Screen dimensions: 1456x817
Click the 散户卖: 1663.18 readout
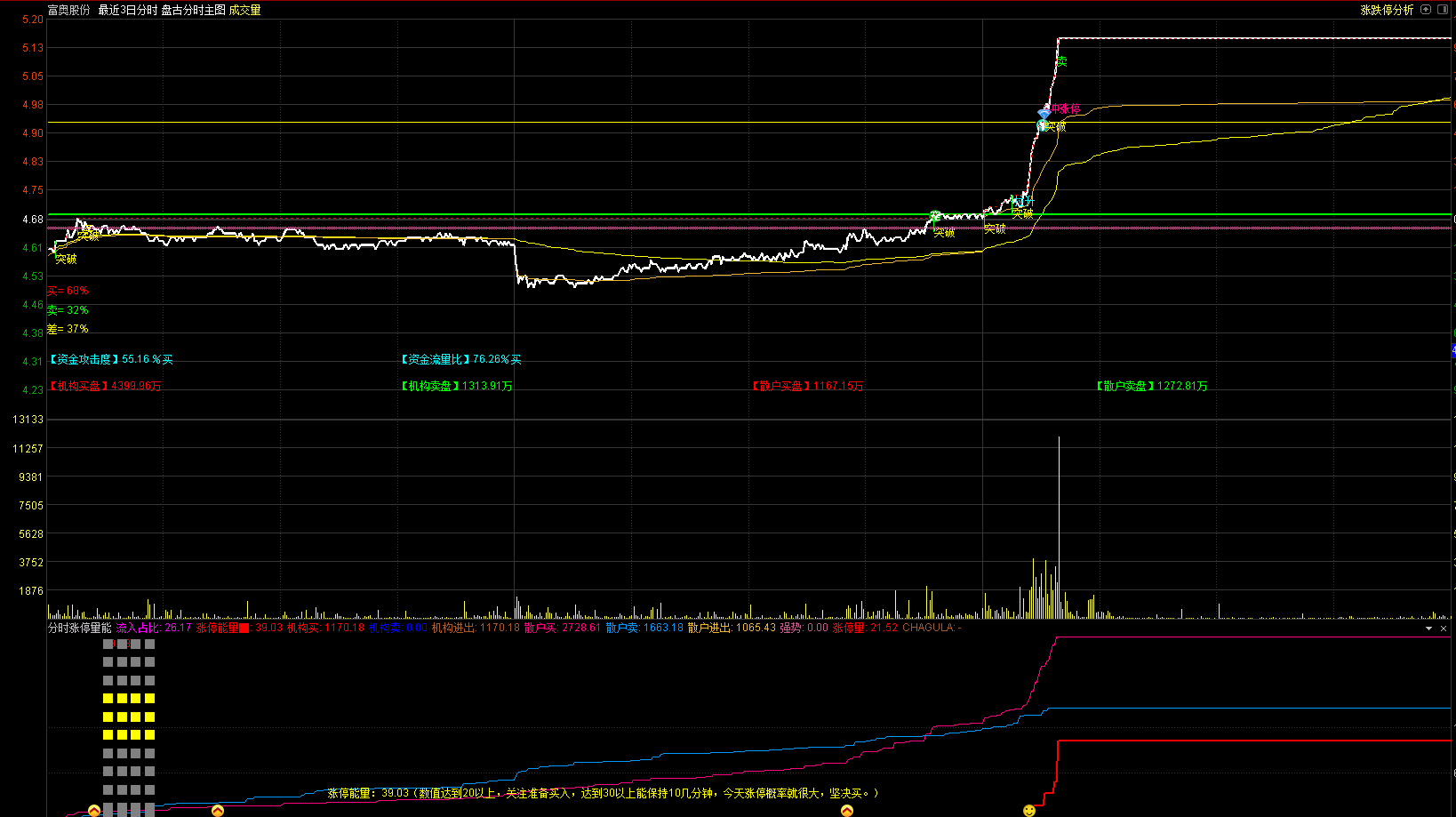[x=644, y=628]
